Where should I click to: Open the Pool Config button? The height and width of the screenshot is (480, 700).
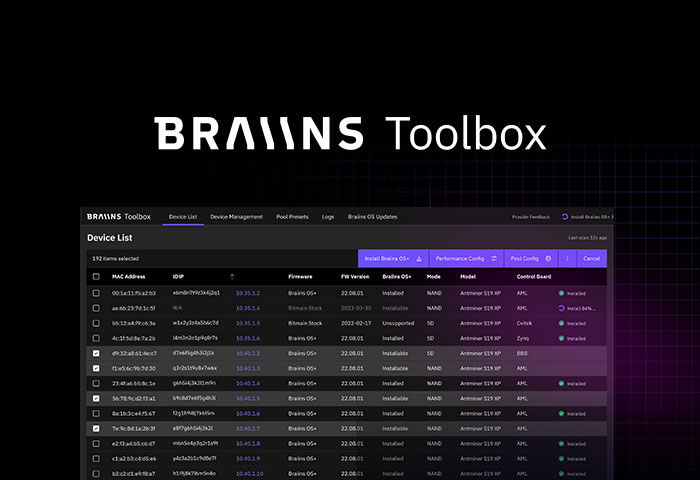tap(531, 259)
